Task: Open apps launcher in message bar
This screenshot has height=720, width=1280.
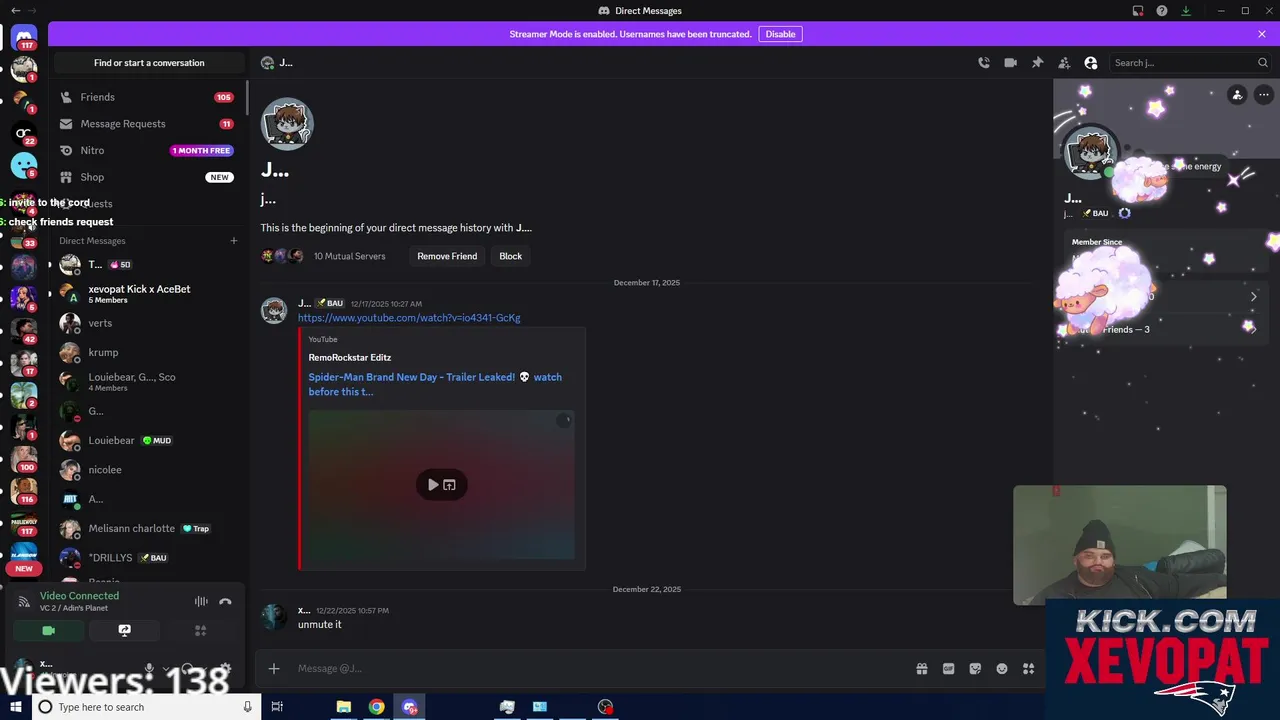Action: [1028, 669]
